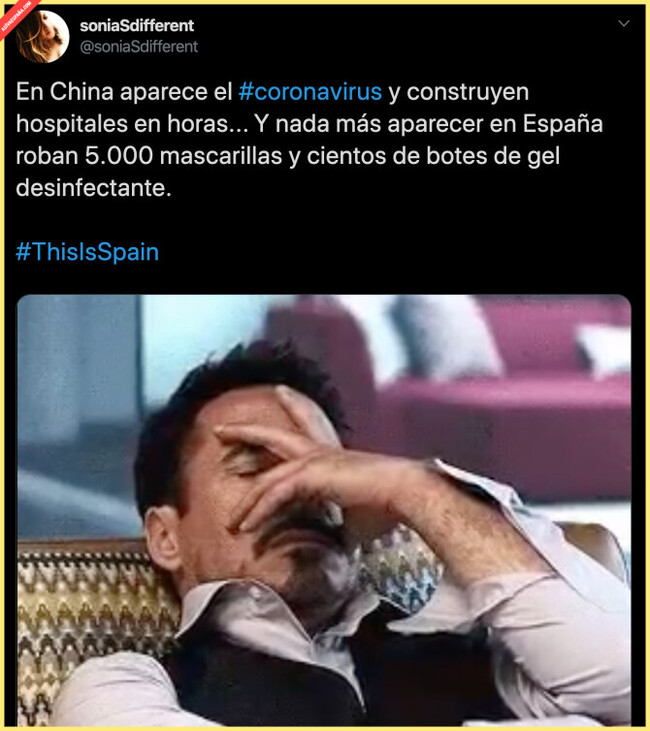Click the patterned cushion in the GIF
Screen dimensions: 650x731
point(93,615)
